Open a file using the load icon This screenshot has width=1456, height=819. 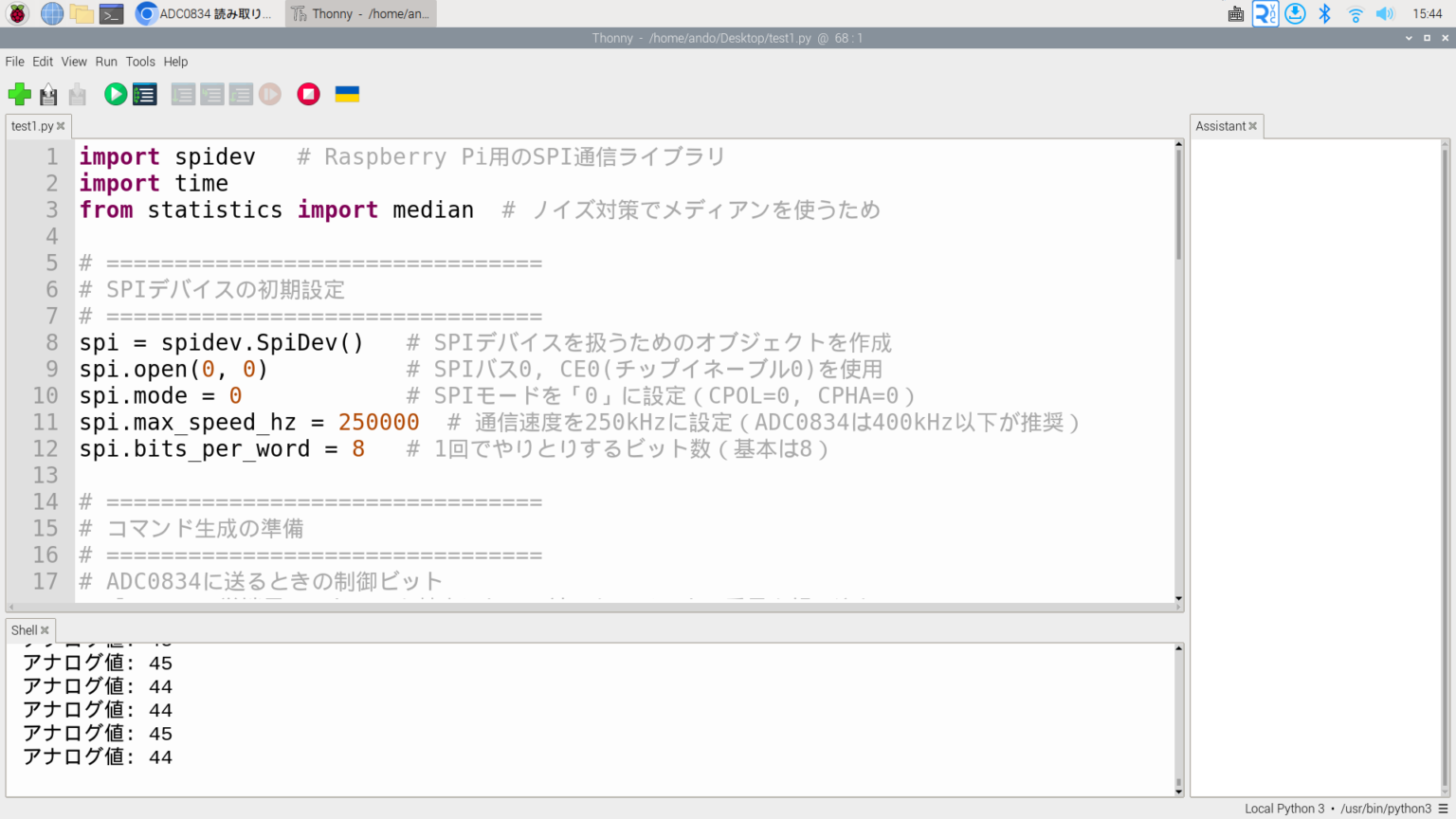pos(47,94)
